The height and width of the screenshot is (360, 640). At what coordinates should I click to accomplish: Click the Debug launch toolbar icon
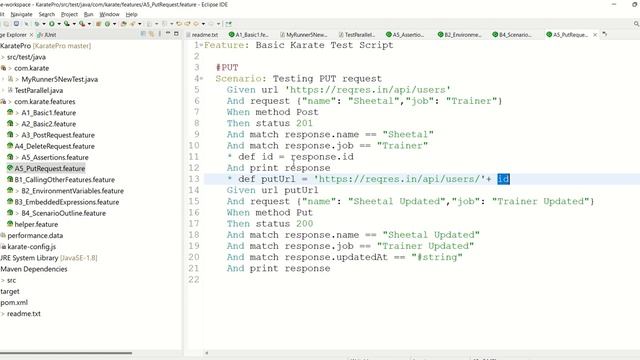click(x=37, y=24)
